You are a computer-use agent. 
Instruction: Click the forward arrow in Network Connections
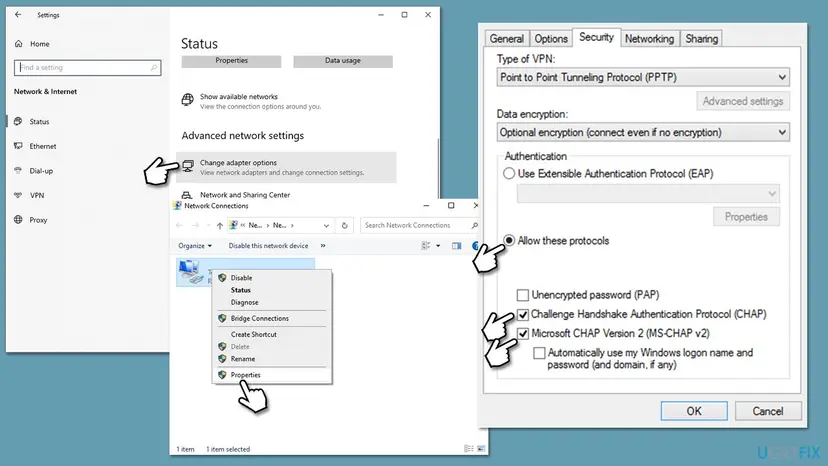click(x=195, y=226)
